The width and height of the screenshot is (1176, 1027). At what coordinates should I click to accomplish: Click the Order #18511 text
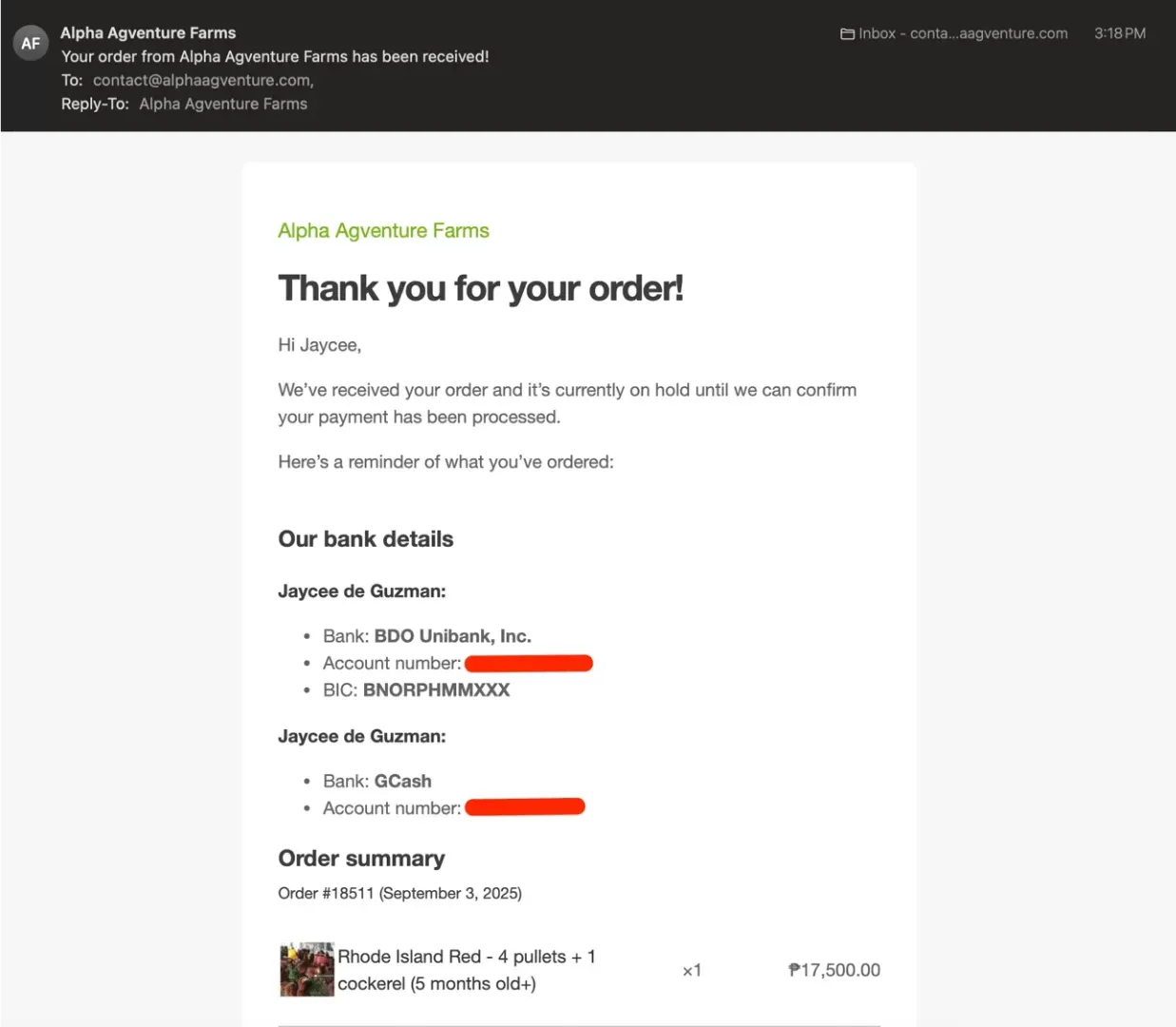(x=325, y=893)
